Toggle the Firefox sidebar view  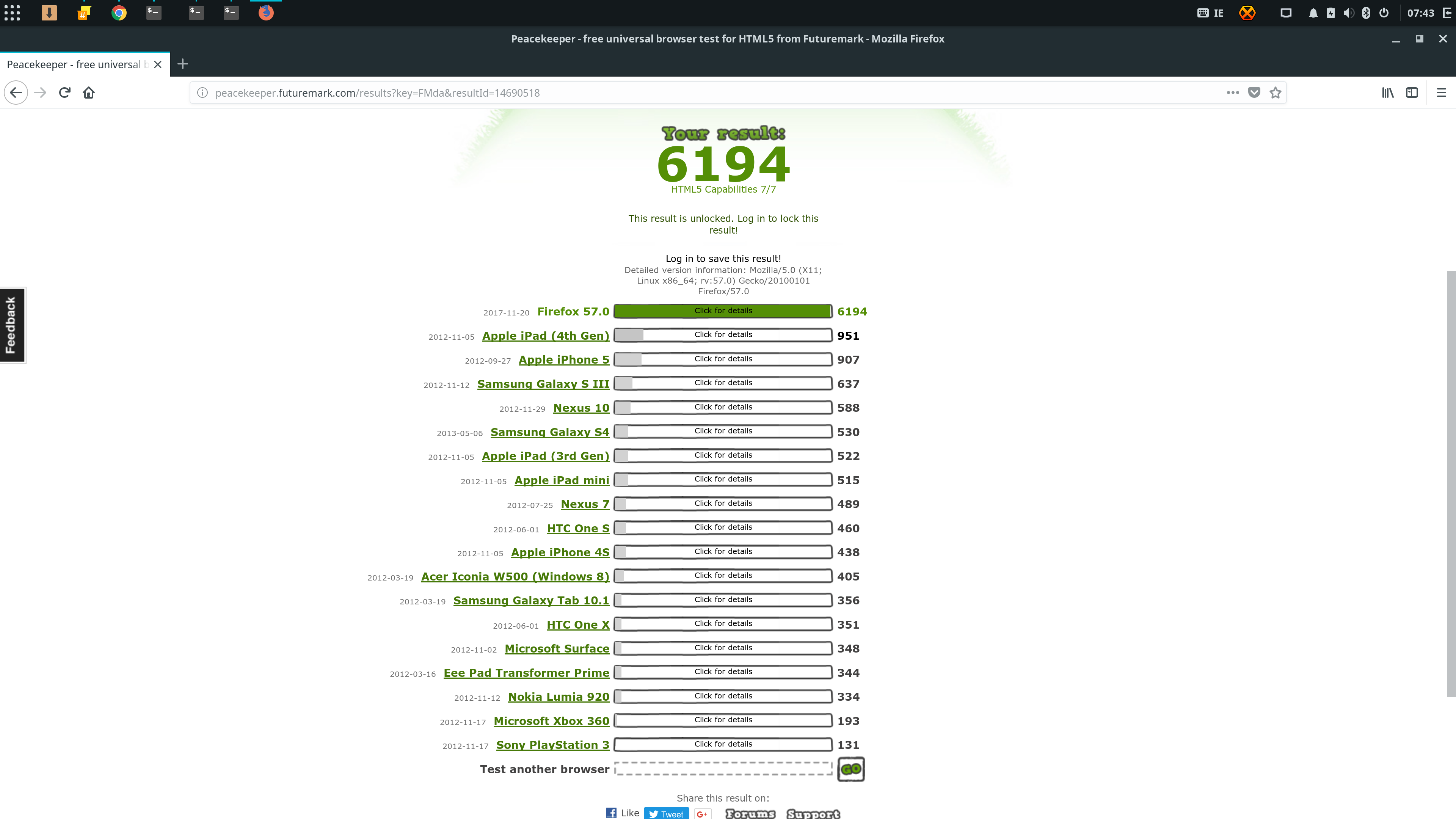click(x=1412, y=93)
